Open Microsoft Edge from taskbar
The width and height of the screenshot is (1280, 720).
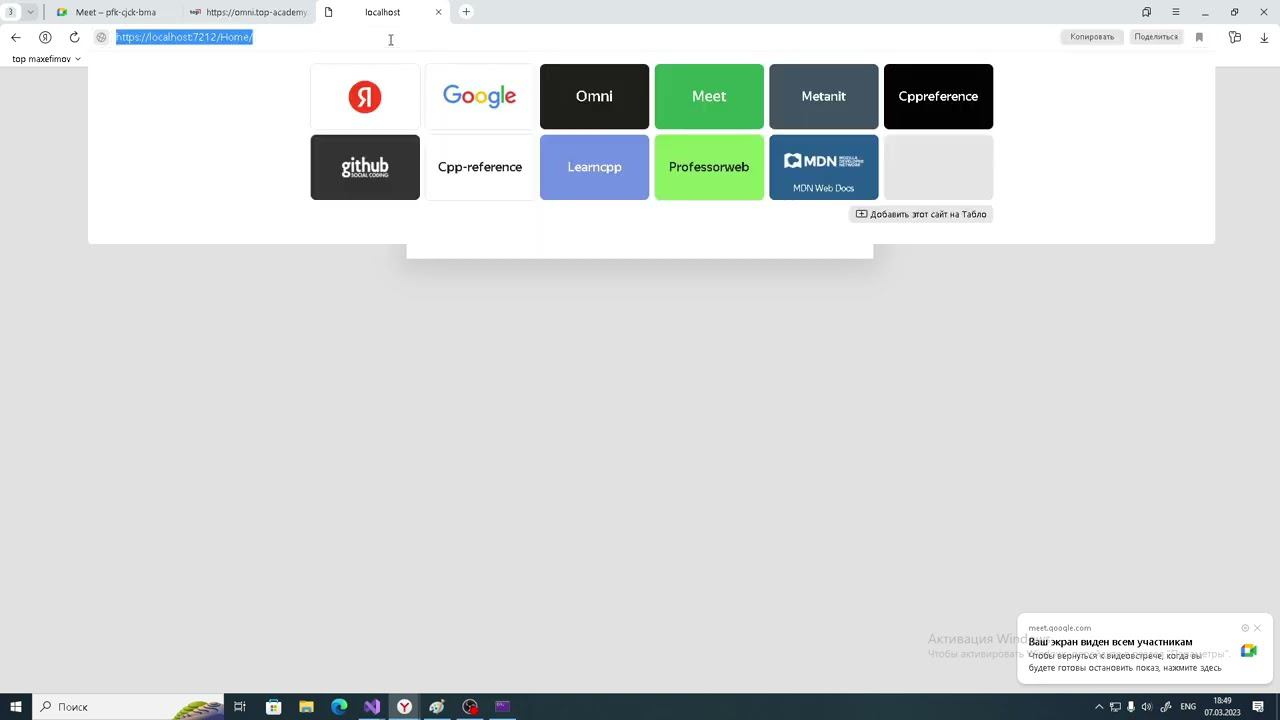339,707
